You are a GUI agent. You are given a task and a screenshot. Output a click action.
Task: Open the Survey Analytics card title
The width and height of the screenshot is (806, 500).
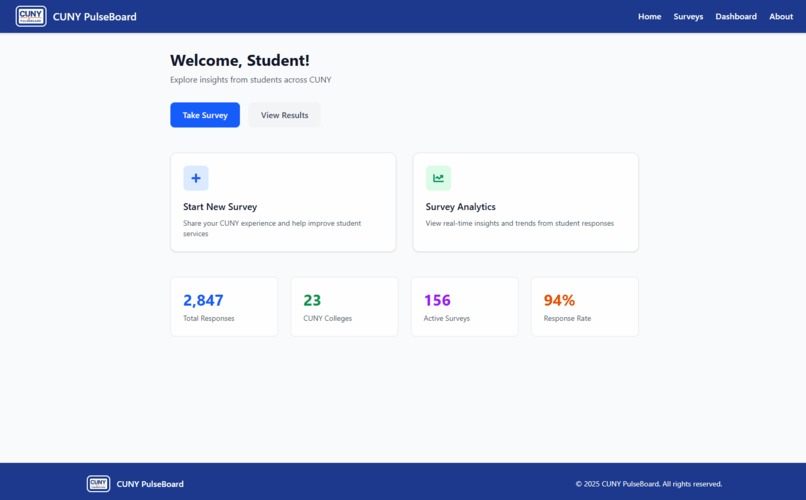pos(461,207)
